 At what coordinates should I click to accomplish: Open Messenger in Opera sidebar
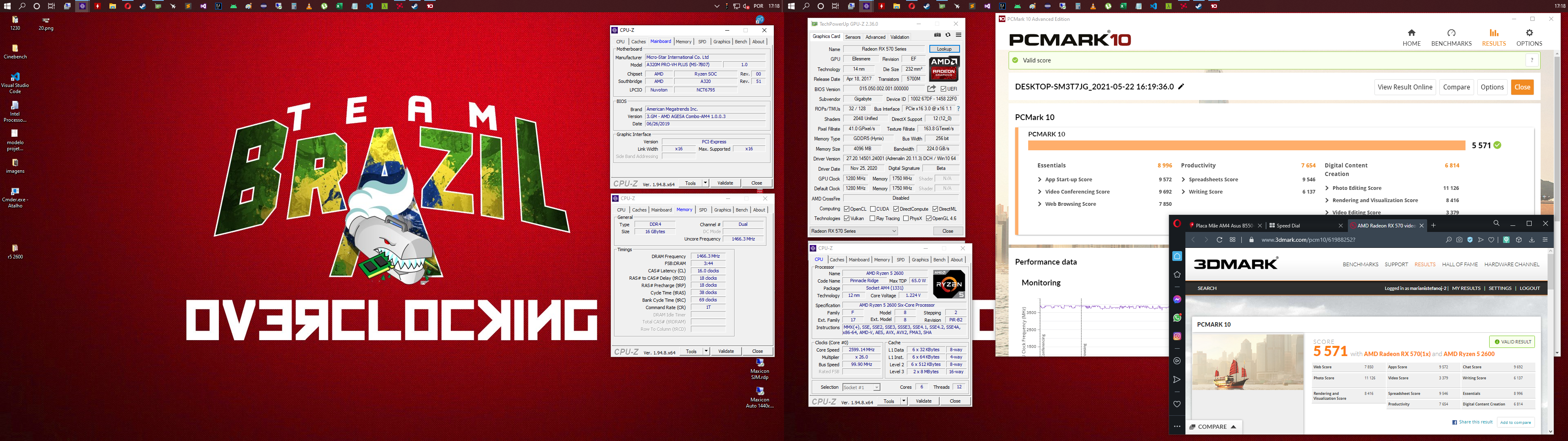point(1177,299)
